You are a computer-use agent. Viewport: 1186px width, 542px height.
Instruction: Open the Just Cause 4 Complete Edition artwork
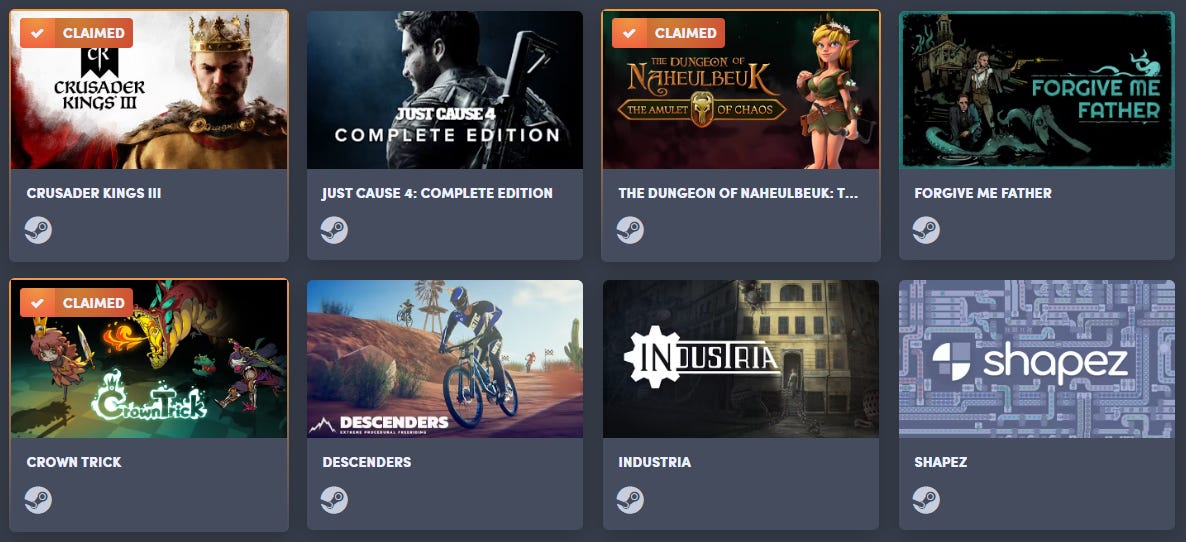pos(445,90)
